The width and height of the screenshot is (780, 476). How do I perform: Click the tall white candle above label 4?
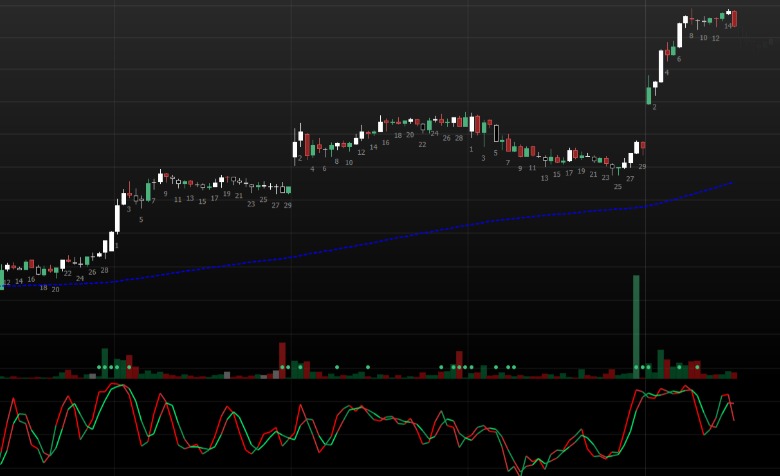pos(661,66)
